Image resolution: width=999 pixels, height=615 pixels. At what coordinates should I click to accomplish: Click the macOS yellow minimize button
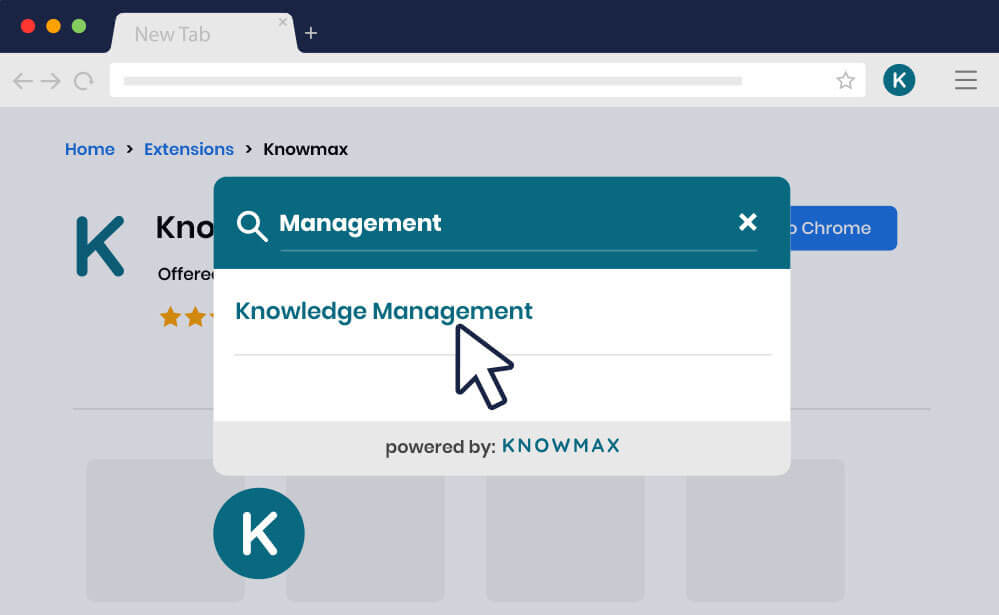54,26
